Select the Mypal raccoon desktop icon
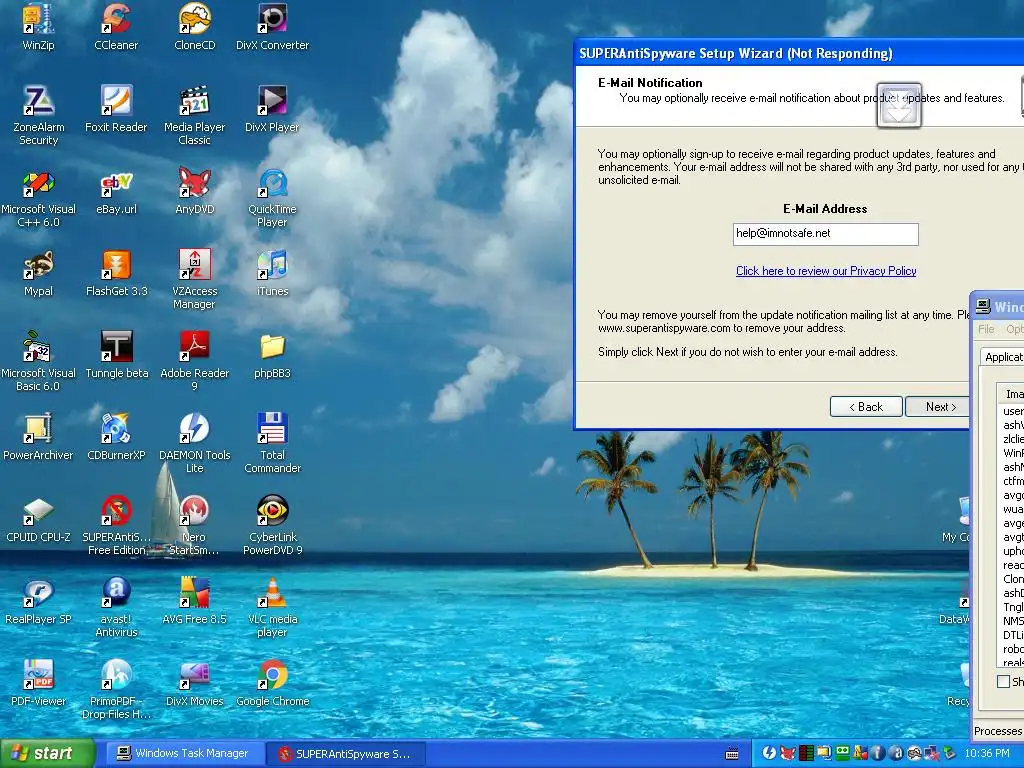 (x=38, y=274)
